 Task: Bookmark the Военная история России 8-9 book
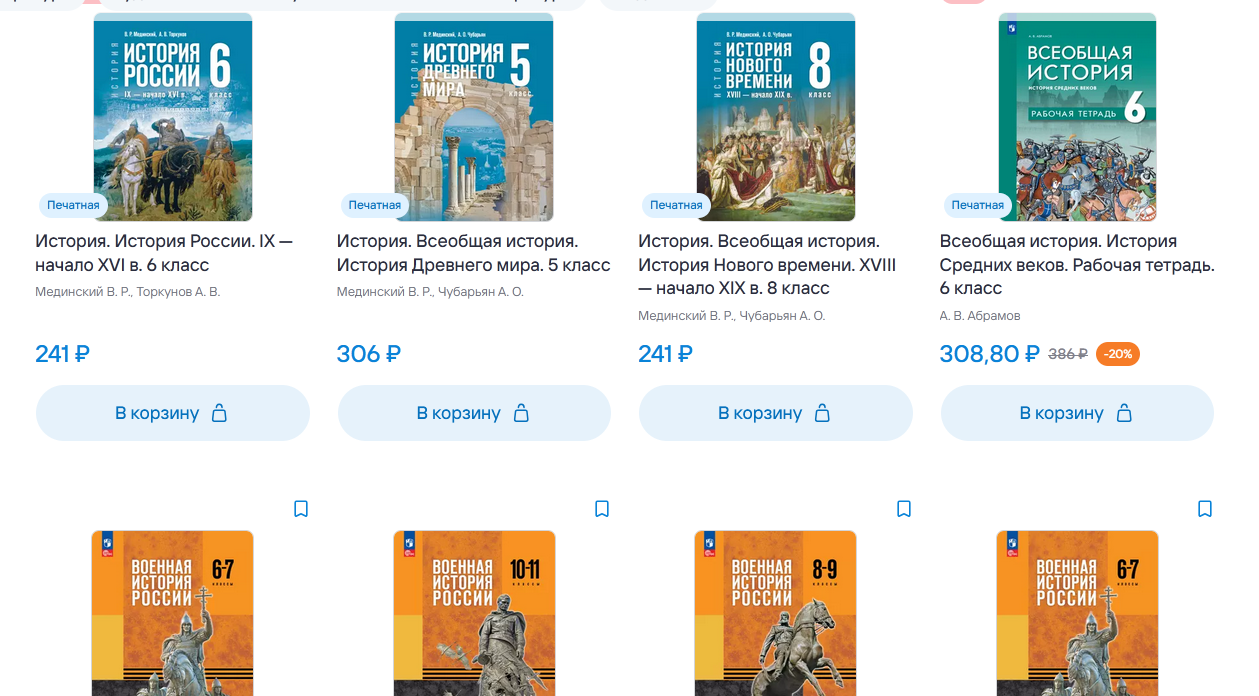[904, 509]
